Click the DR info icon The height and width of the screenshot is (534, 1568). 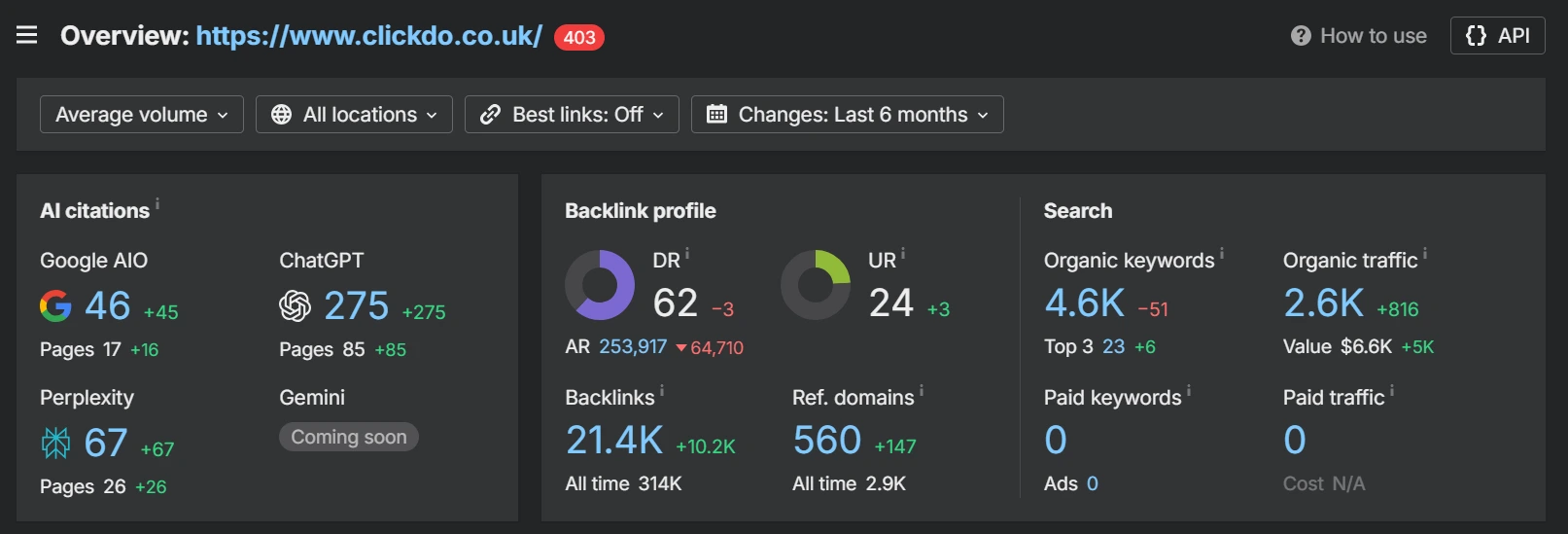point(687,254)
